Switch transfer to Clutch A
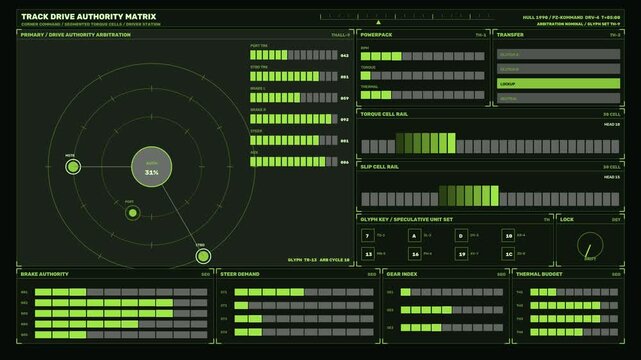641x360 pixels. click(558, 54)
